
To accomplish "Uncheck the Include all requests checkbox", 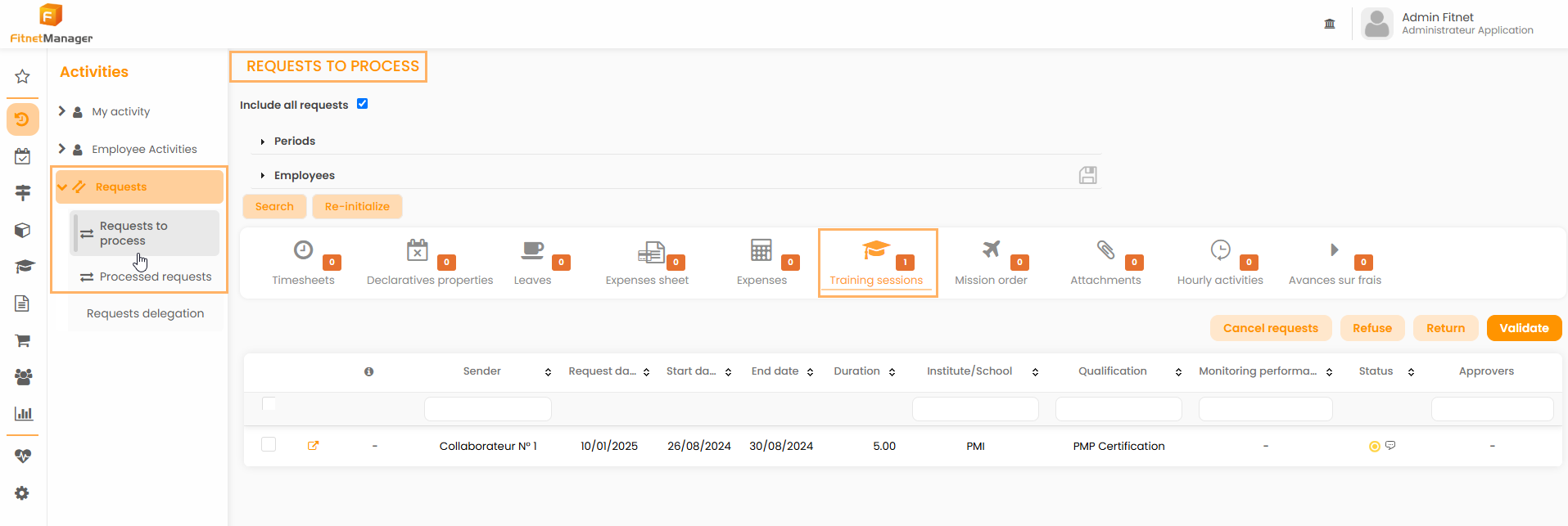I will click(x=363, y=104).
